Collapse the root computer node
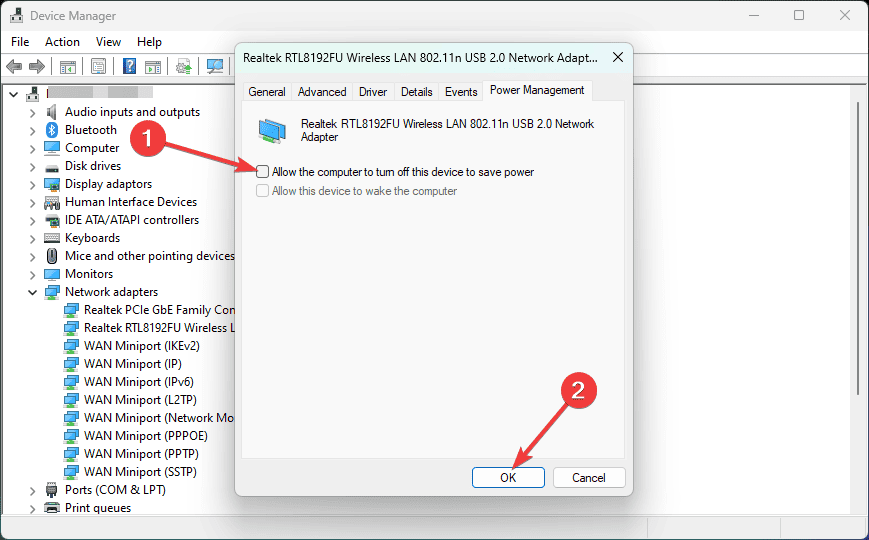 13,94
